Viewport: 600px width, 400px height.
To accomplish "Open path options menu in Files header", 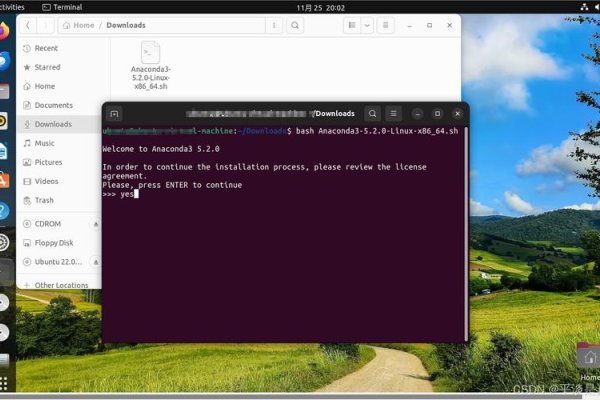I will click(274, 25).
